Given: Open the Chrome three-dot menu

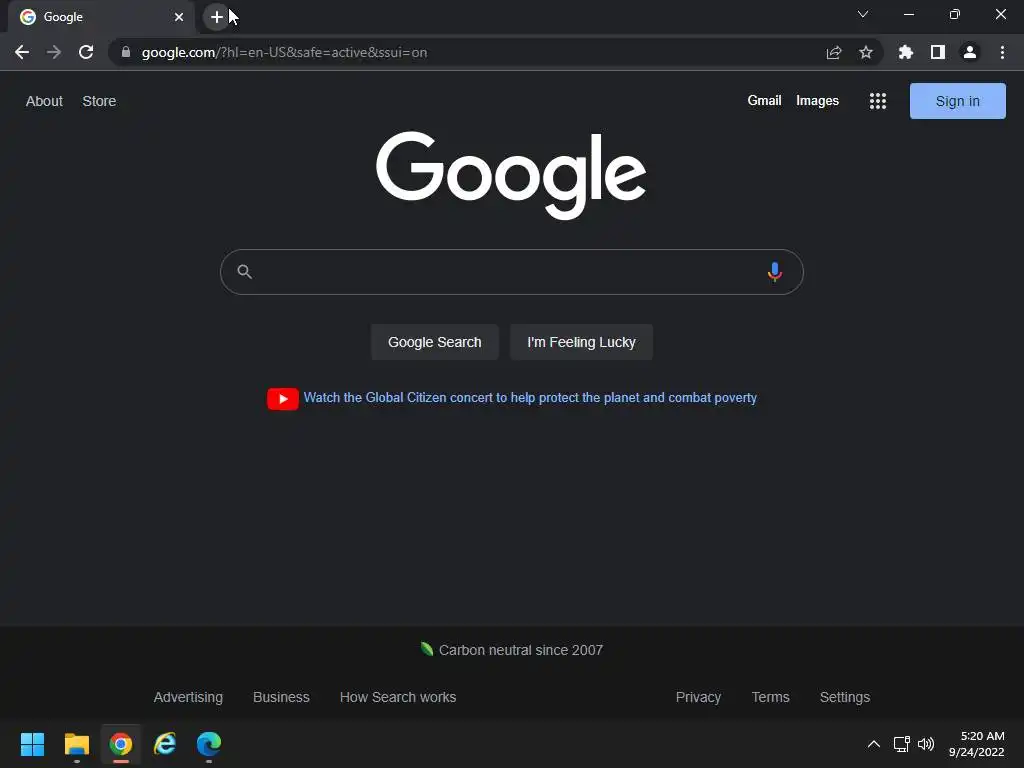Looking at the screenshot, I should (1002, 52).
